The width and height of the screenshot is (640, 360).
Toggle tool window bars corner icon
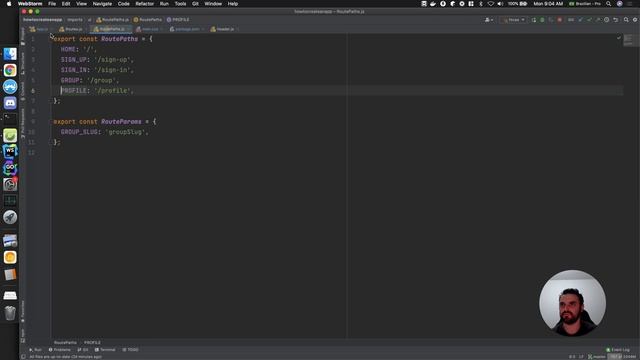tap(23, 357)
